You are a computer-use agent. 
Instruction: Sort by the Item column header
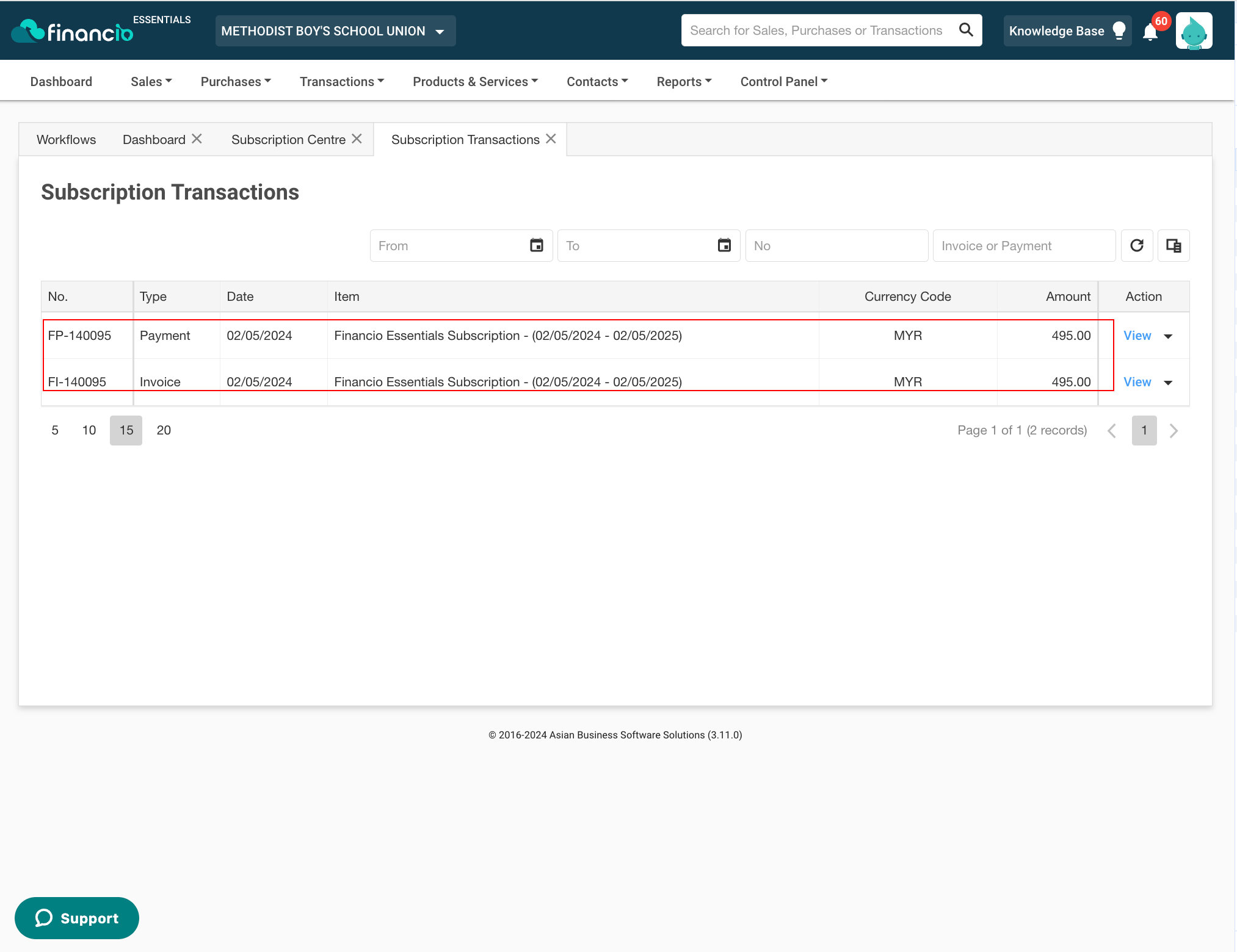point(573,297)
